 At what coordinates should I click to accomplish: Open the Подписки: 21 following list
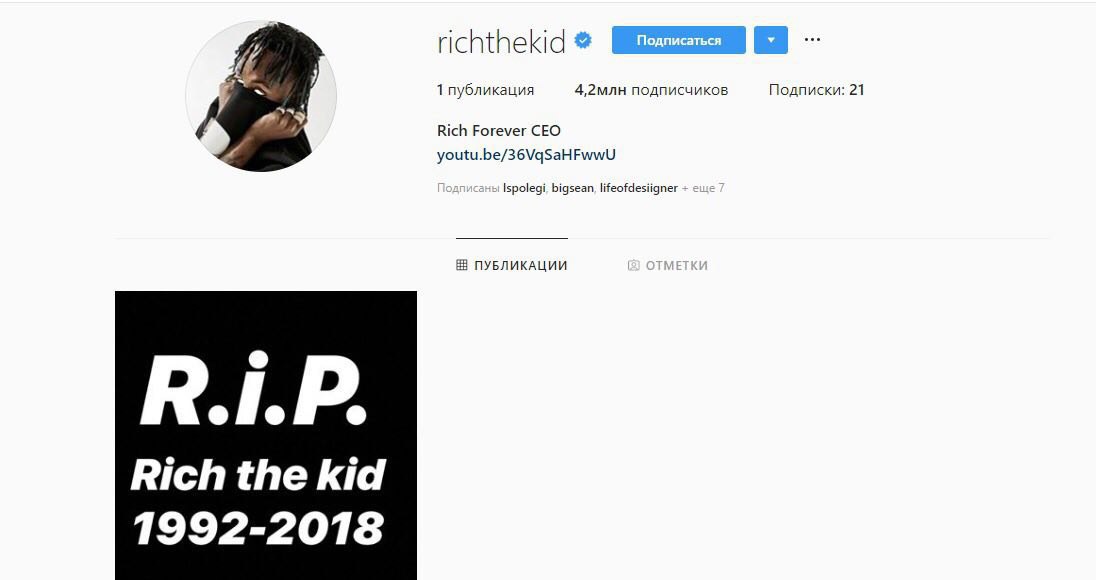pos(816,89)
